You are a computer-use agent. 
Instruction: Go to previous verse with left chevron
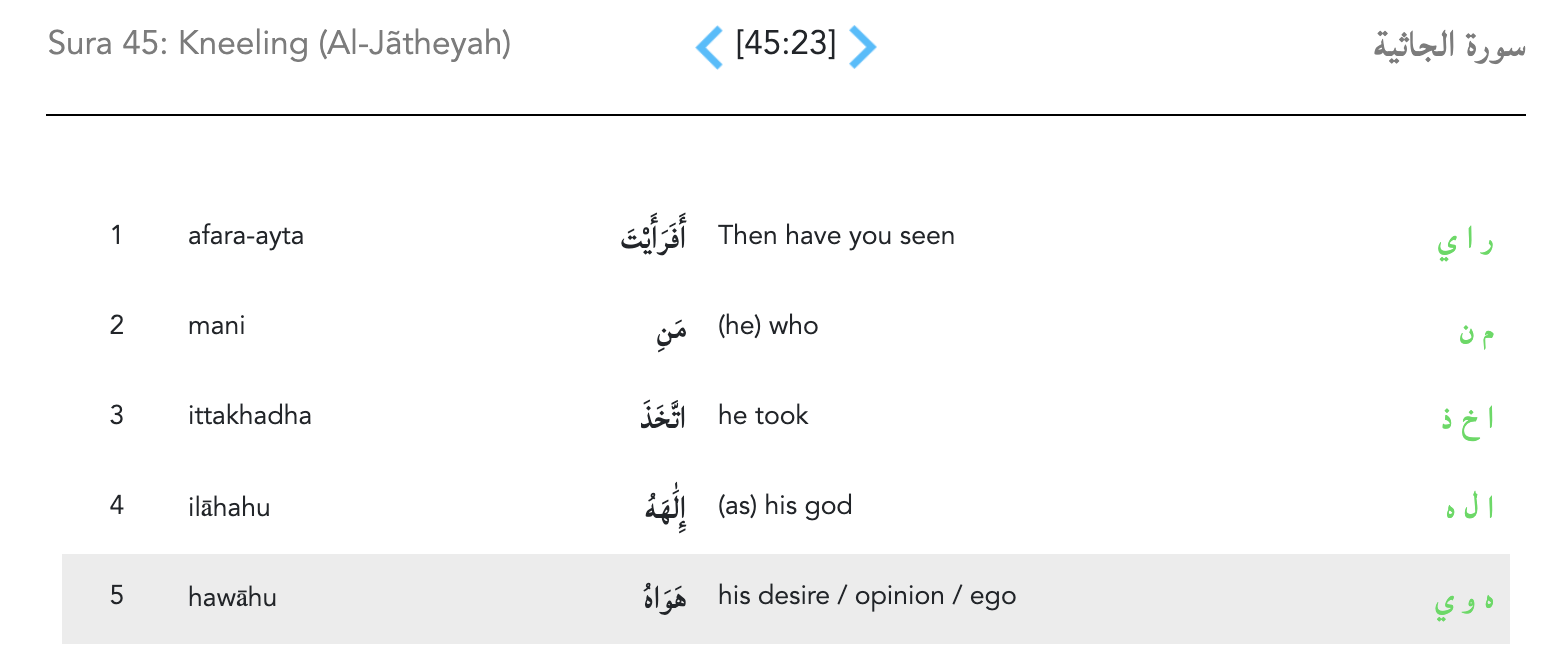coord(709,47)
